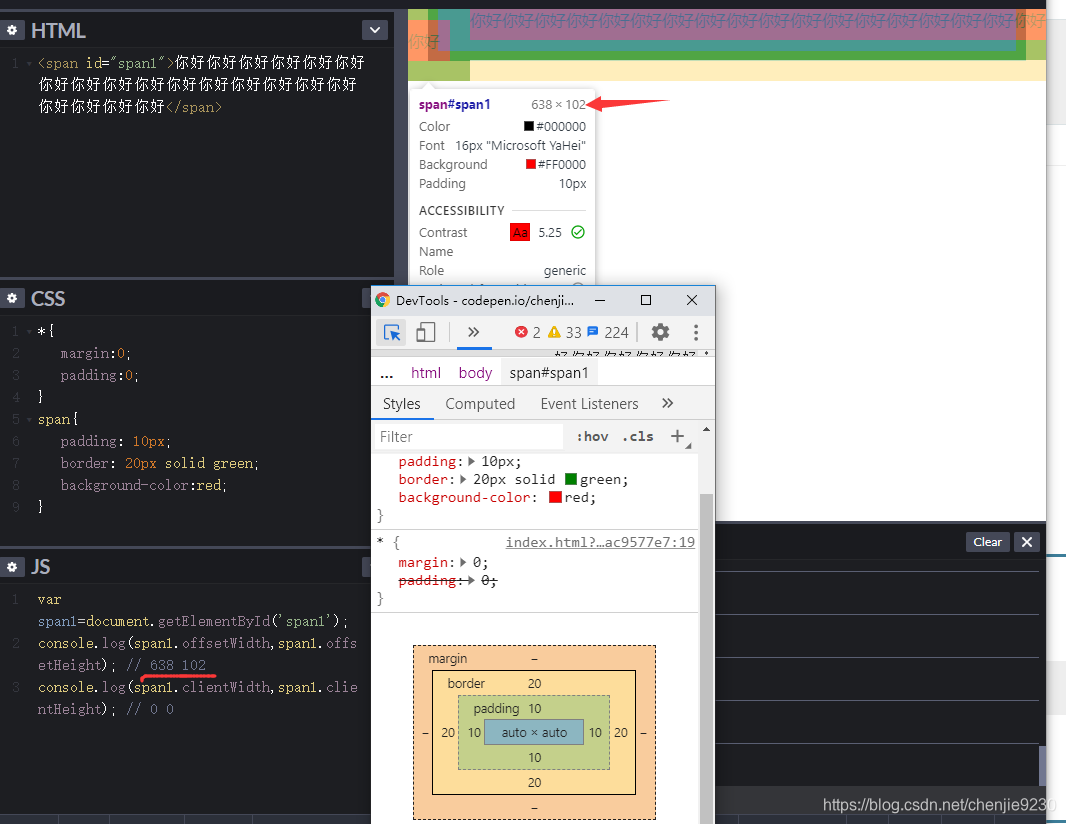Screen dimensions: 1066x824
Task: Switch to the Computed tab
Action: click(480, 404)
